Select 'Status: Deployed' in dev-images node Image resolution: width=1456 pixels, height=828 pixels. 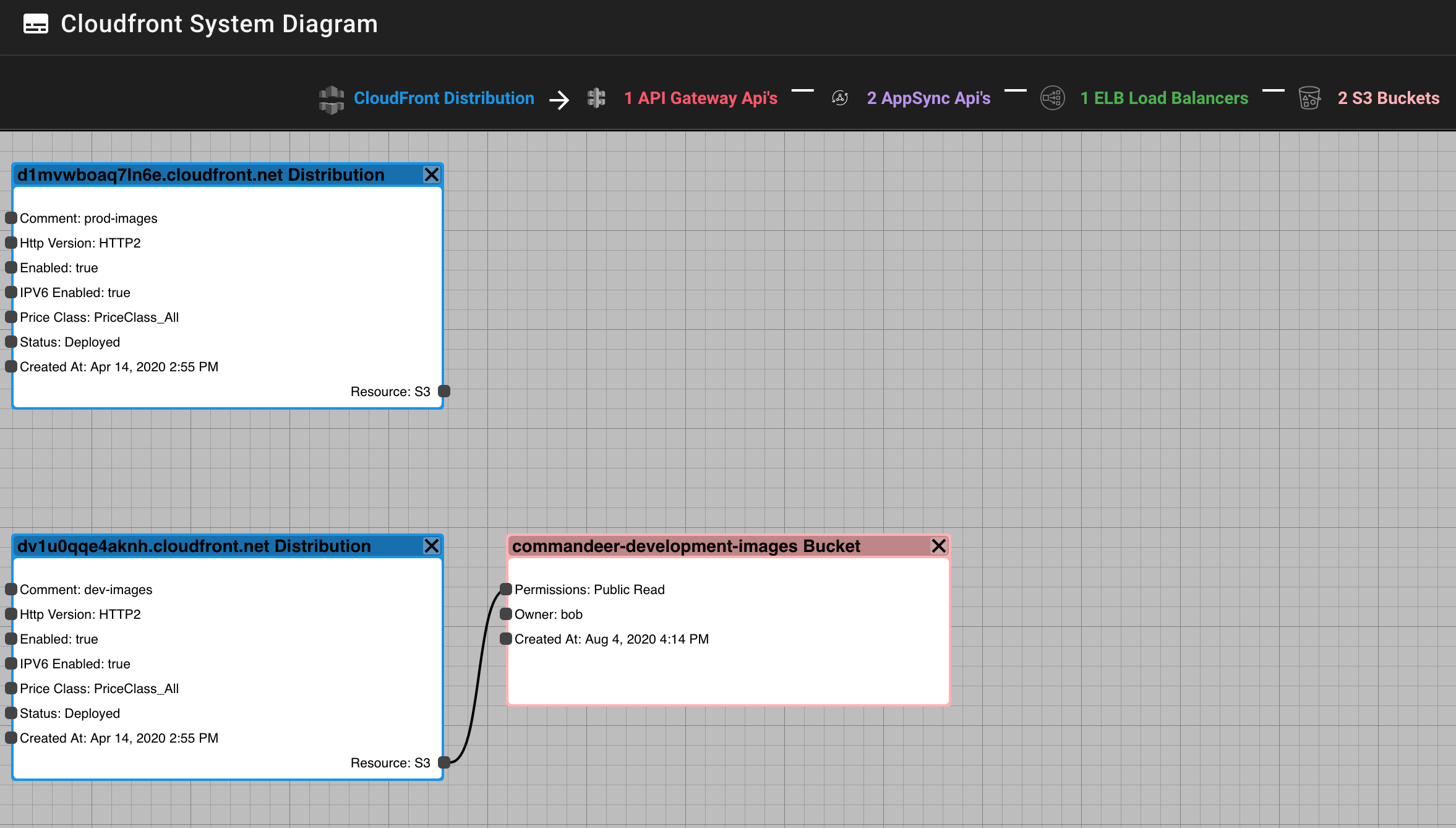click(x=70, y=714)
